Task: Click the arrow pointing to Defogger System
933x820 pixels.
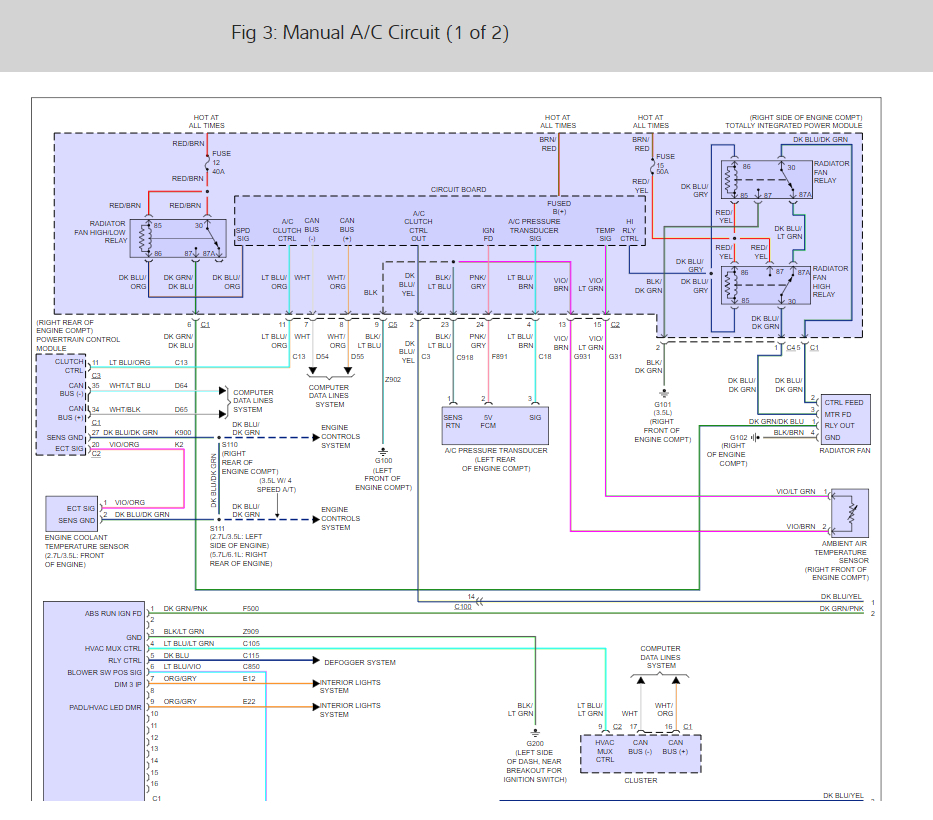Action: [316, 660]
